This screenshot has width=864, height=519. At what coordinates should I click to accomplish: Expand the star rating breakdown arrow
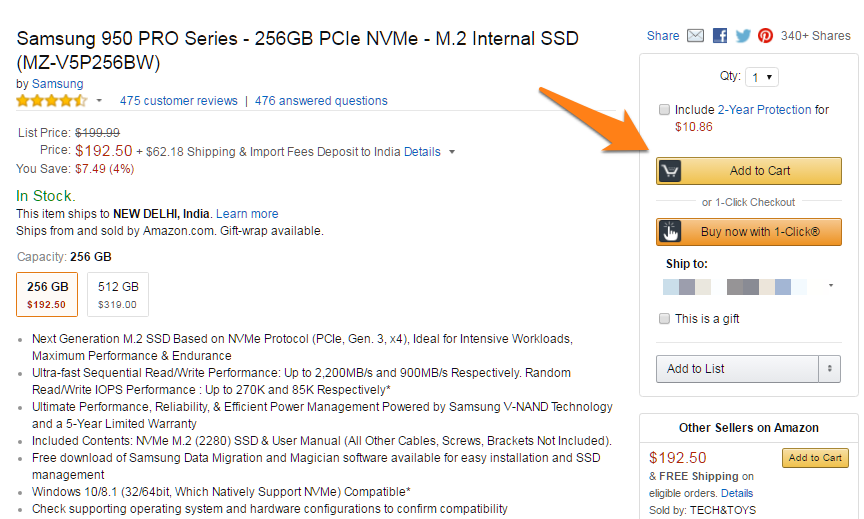[99, 101]
